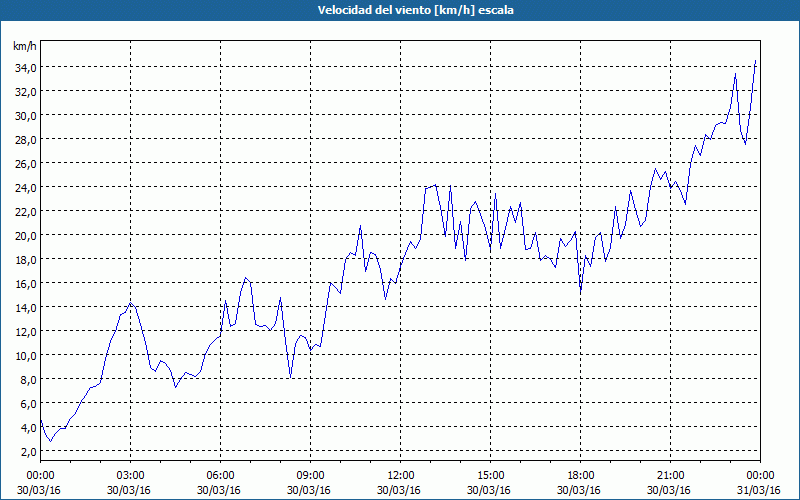
Task: Click the 24,0 y-axis value
Action: (24, 187)
